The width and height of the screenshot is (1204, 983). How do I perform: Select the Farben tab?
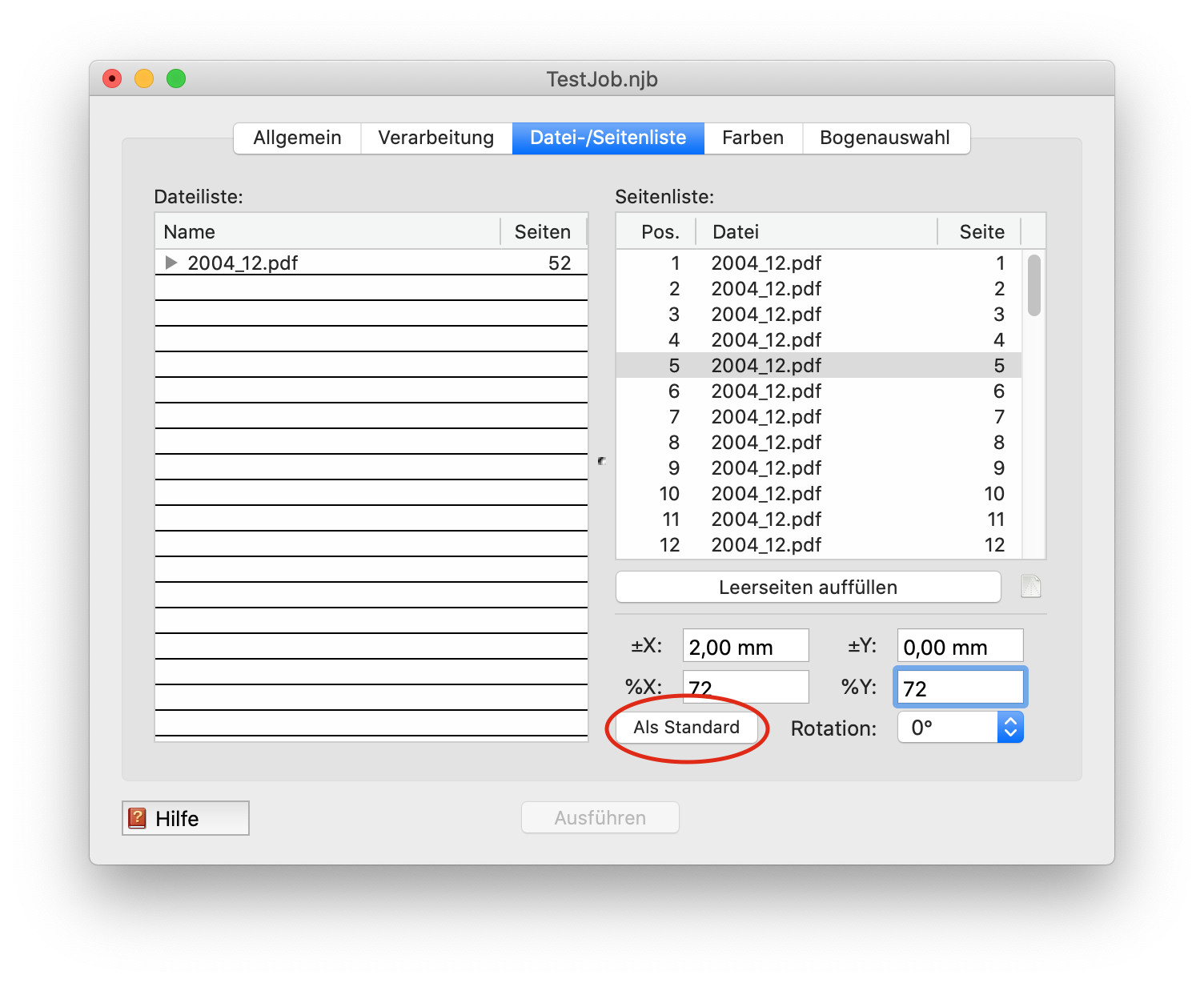[752, 138]
